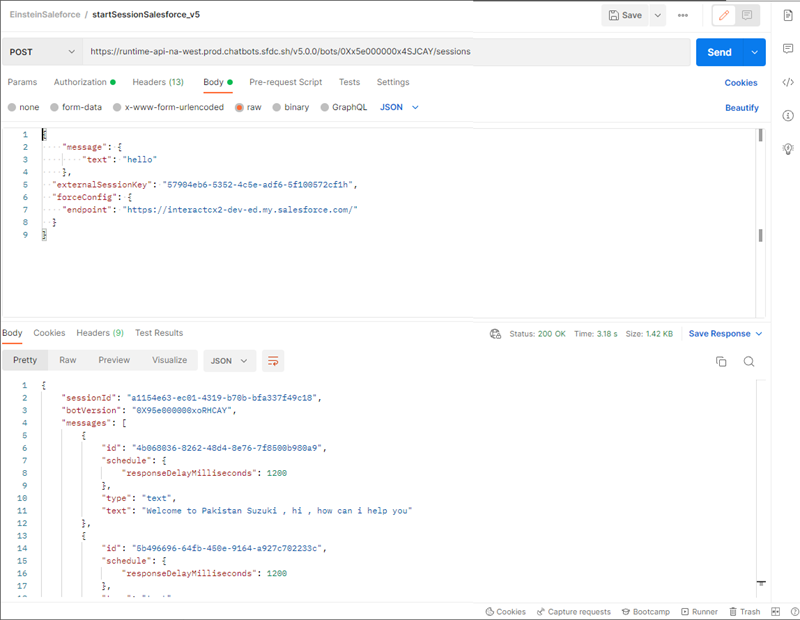Viewport: 800px width, 620px height.
Task: Toggle the wrap lines icon beside JSON
Action: tap(273, 360)
